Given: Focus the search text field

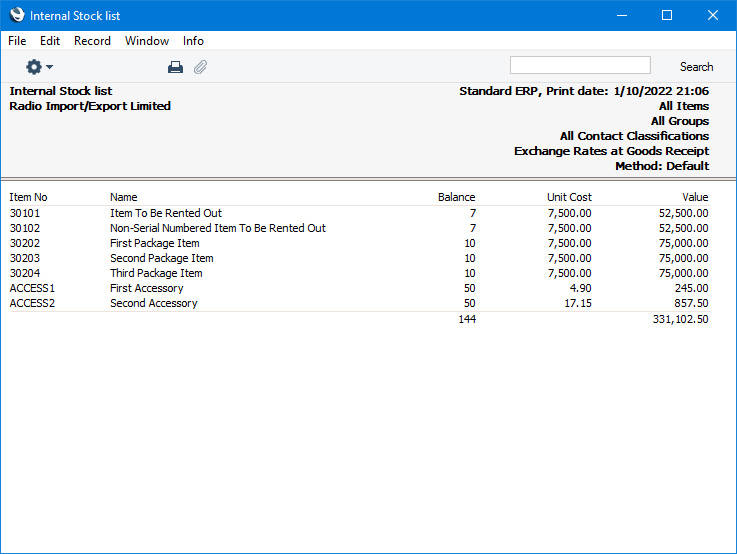Looking at the screenshot, I should coord(580,65).
